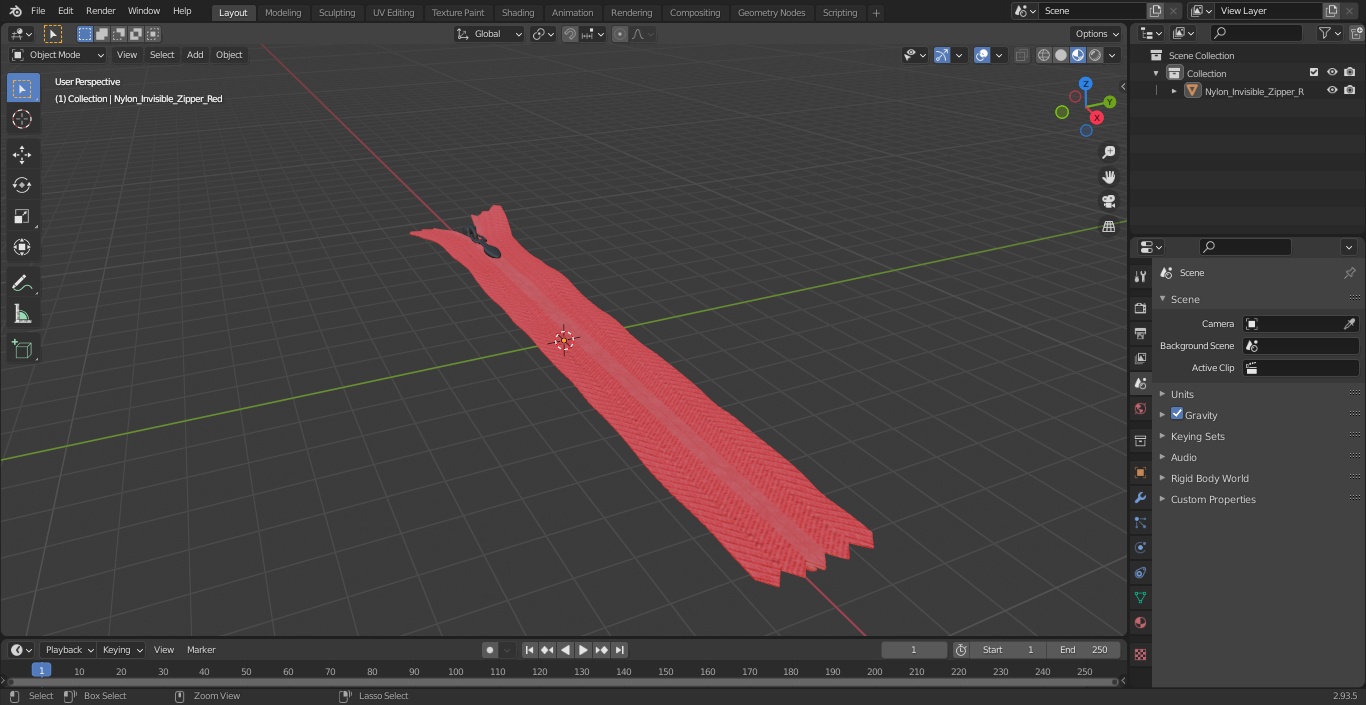Switch to the Shading workspace tab
This screenshot has width=1366, height=705.
[x=518, y=12]
